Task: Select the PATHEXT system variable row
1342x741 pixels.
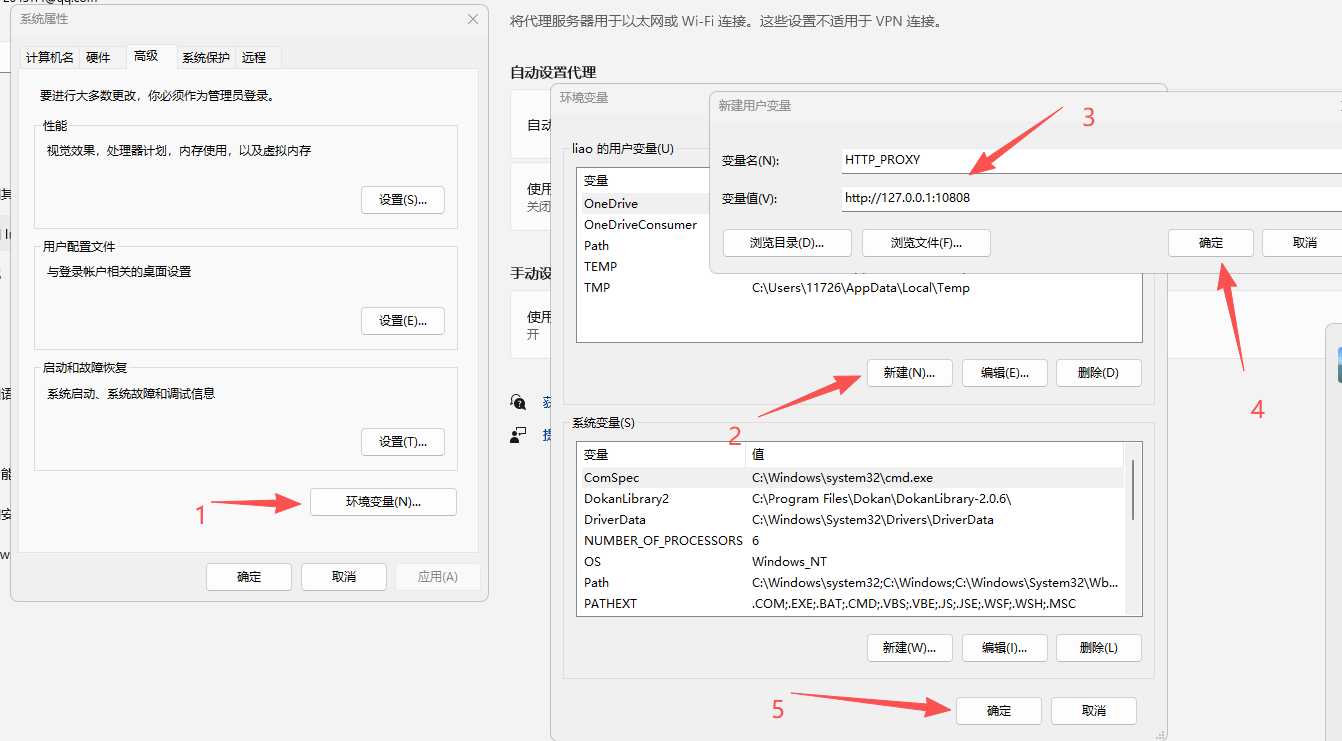Action: coord(610,604)
